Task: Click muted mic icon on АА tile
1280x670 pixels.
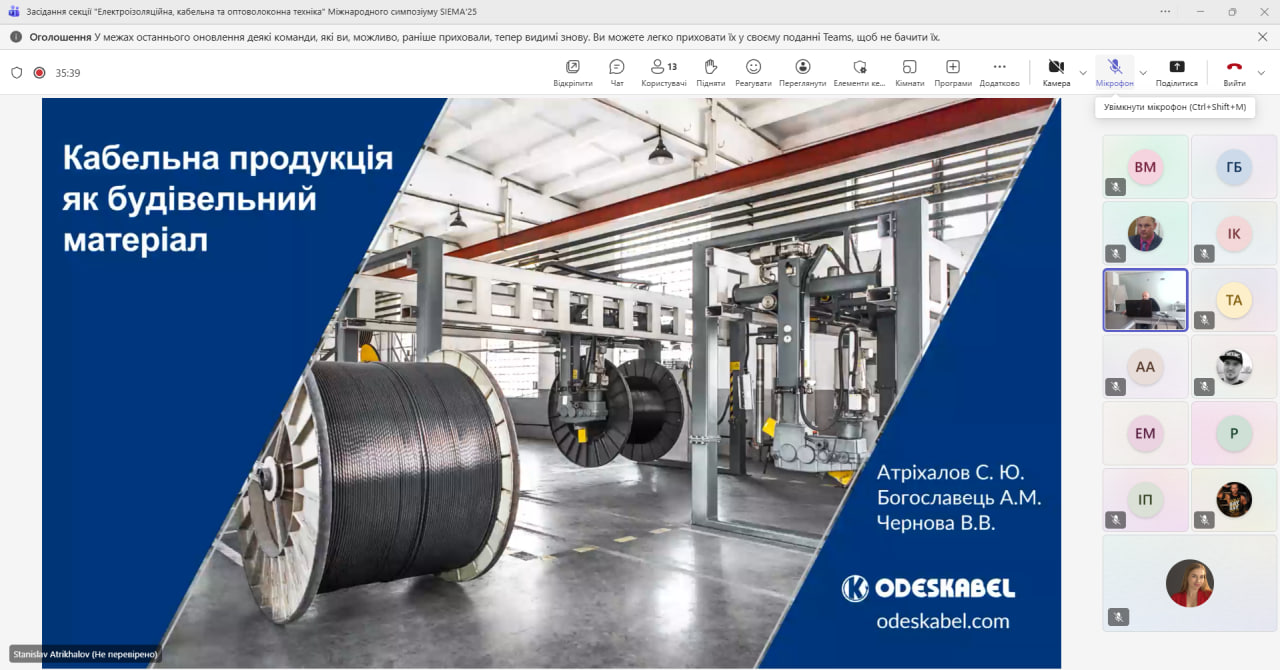Action: [x=1116, y=387]
